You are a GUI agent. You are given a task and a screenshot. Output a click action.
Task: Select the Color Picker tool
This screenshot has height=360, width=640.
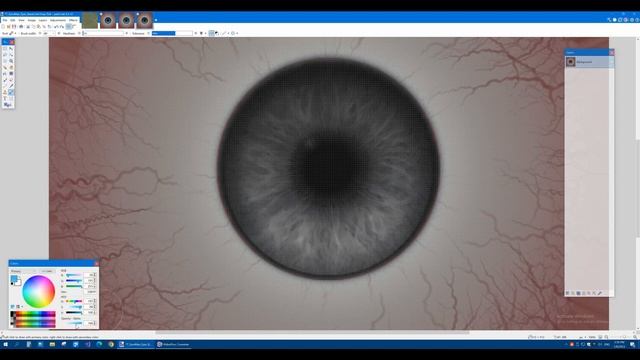click(11, 86)
